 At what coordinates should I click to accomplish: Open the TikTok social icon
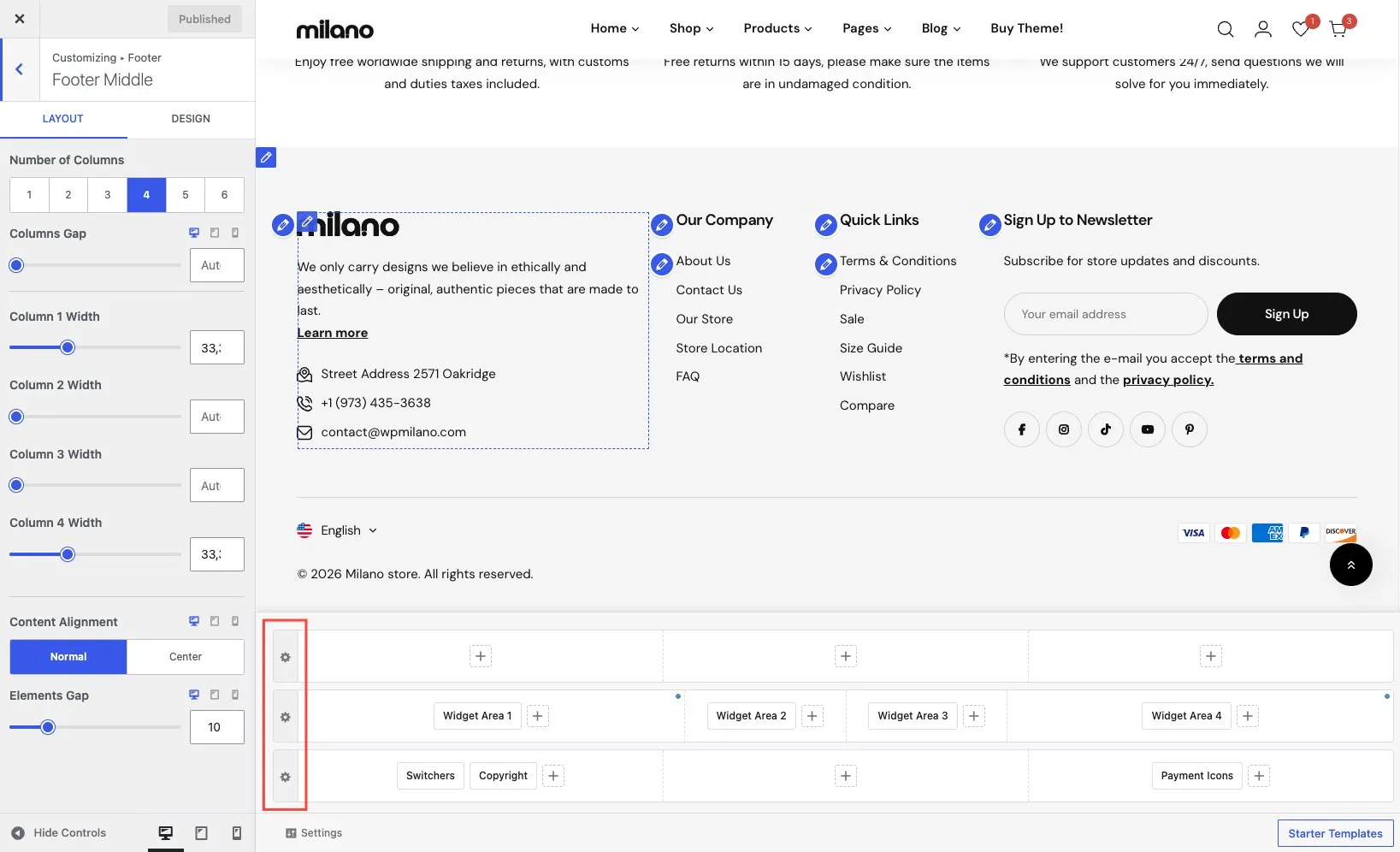1106,429
